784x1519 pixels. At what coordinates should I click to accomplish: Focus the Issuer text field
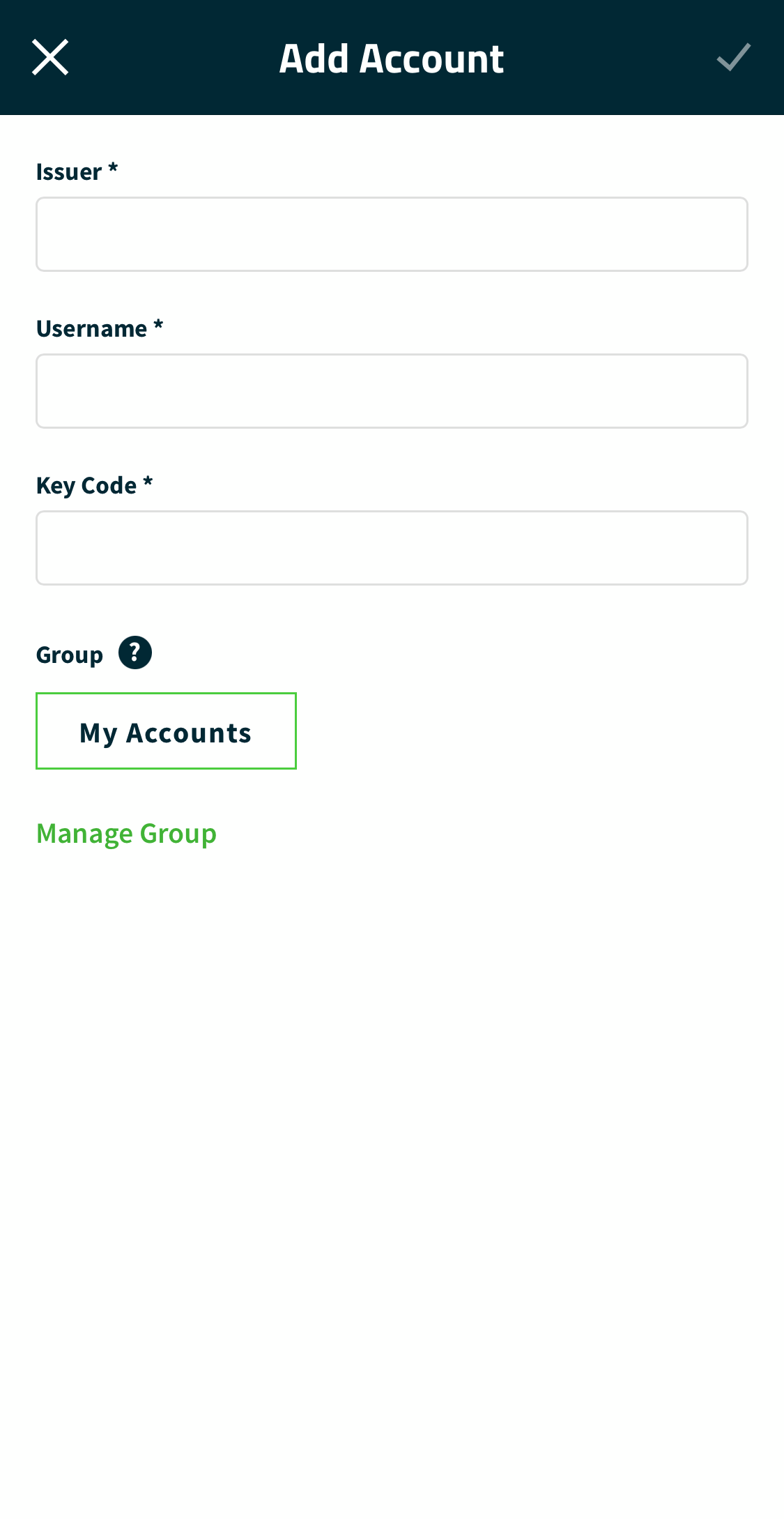pyautogui.click(x=392, y=234)
